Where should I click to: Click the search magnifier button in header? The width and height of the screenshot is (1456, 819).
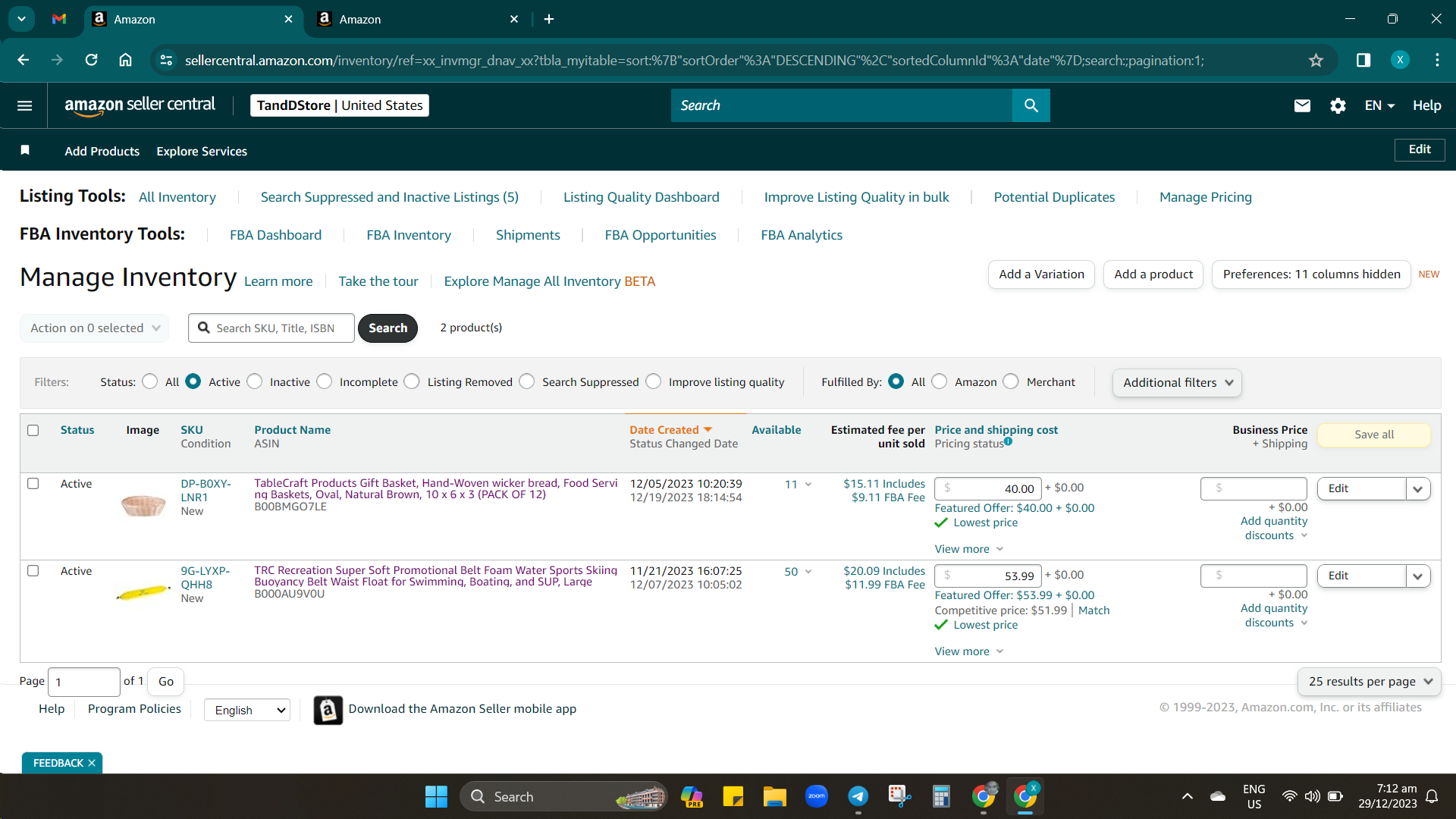[x=1031, y=105]
